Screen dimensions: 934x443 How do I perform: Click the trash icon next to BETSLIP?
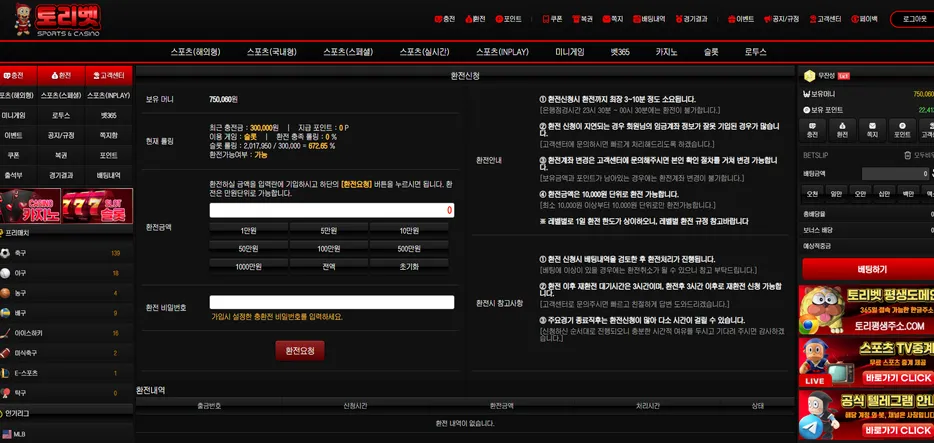[908, 155]
